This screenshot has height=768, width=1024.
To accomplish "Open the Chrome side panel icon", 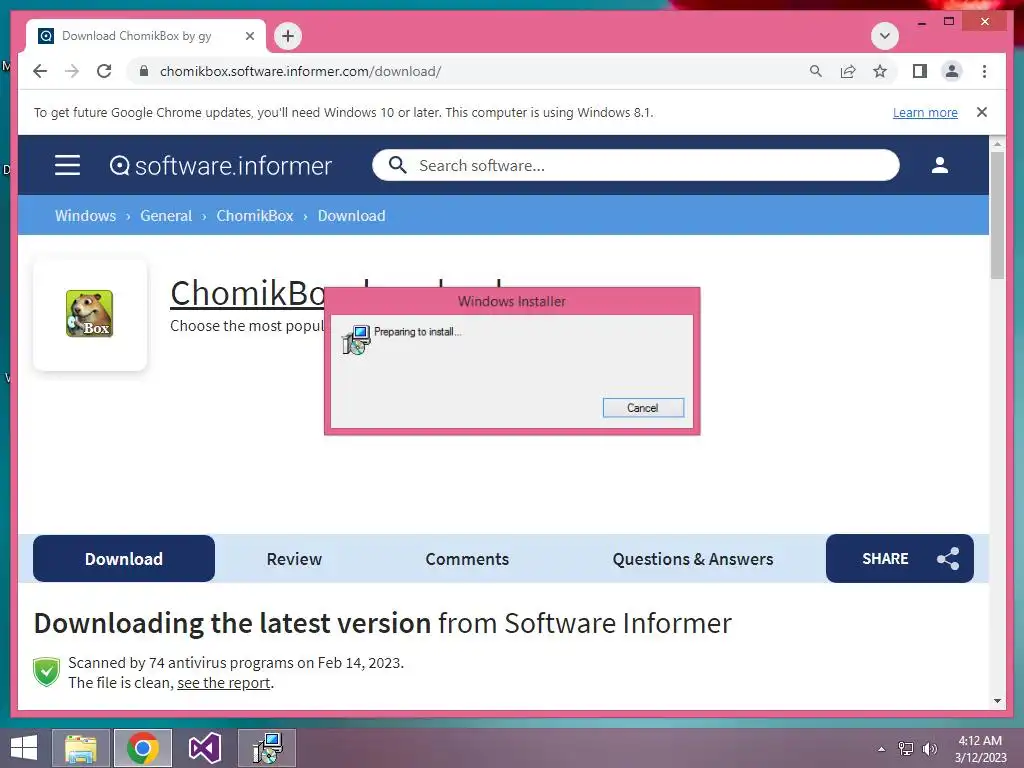I will coord(920,71).
